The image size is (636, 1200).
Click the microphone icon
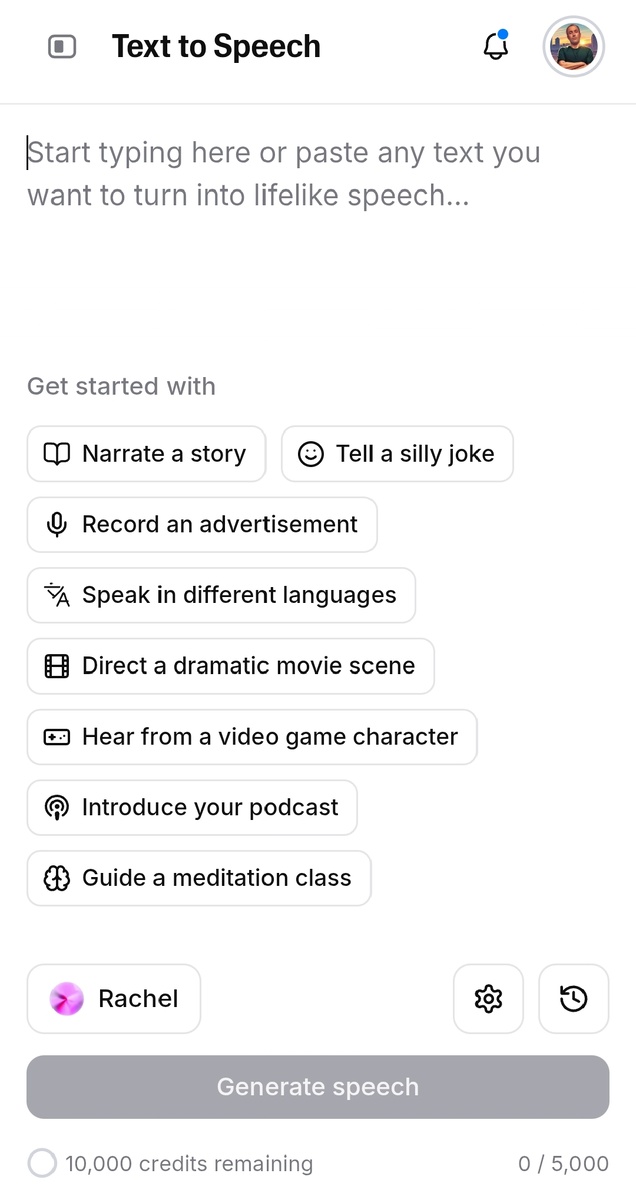[57, 525]
